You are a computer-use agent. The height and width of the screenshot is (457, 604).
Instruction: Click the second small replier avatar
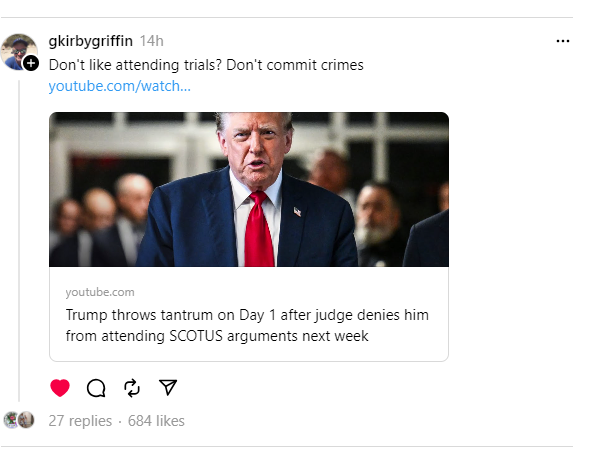click(26, 420)
